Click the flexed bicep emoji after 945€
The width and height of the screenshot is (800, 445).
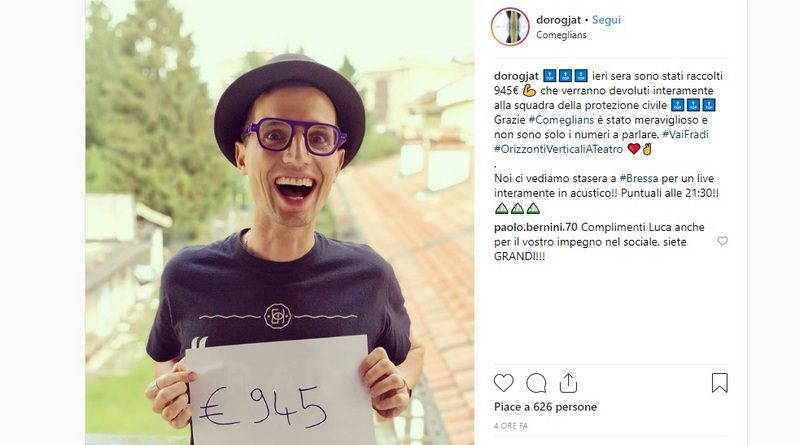click(529, 91)
